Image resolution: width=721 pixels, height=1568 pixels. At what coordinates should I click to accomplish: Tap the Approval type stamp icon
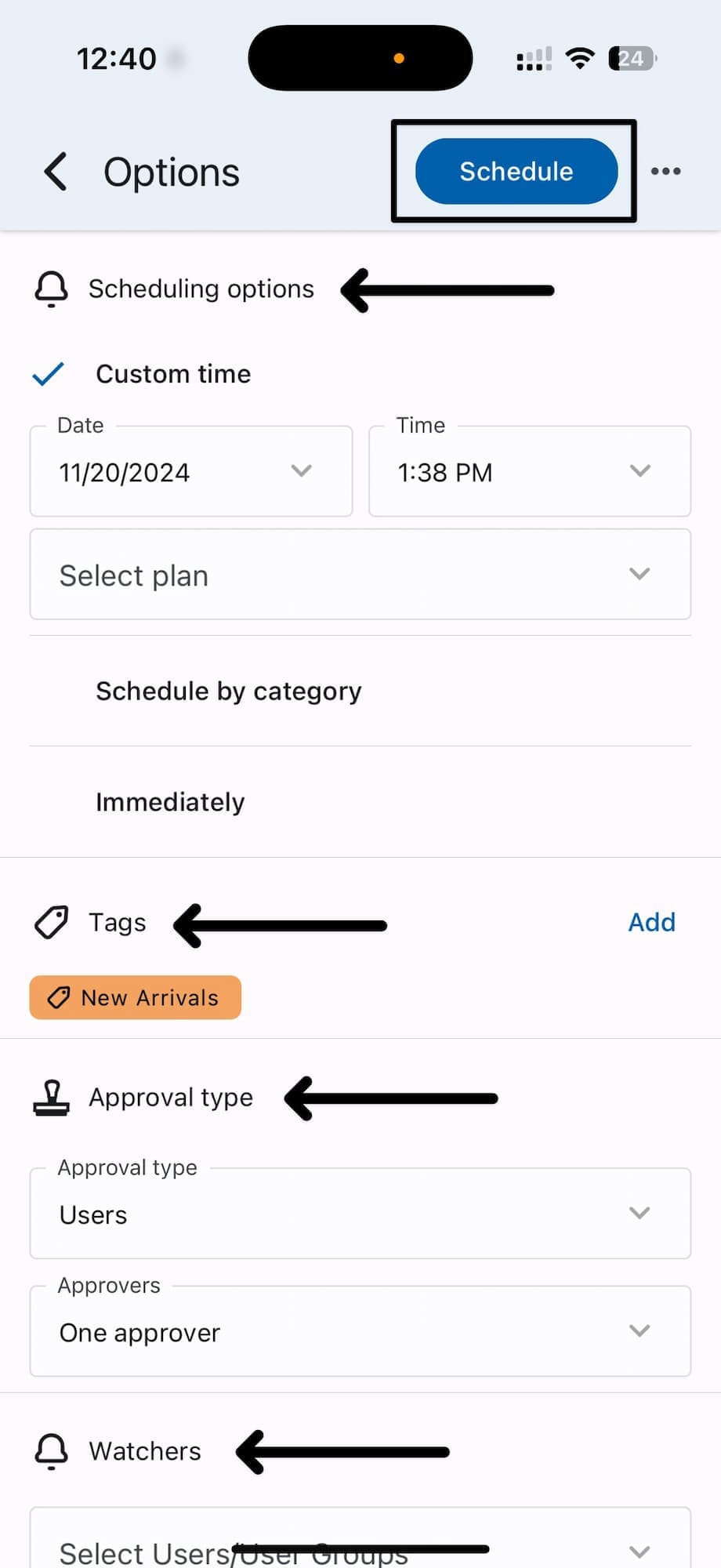point(52,1098)
